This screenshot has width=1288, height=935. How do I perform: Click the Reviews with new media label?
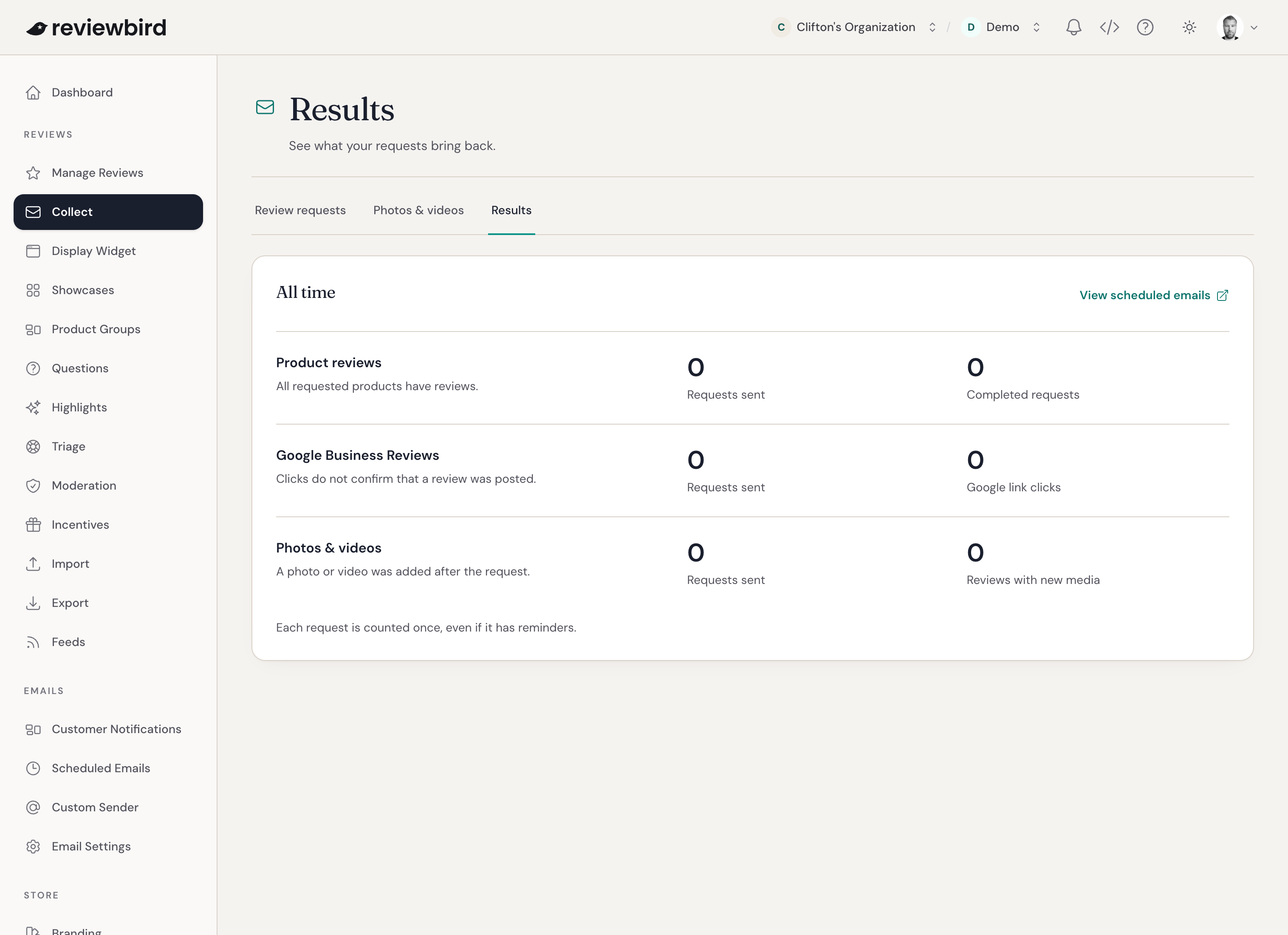(x=1033, y=580)
